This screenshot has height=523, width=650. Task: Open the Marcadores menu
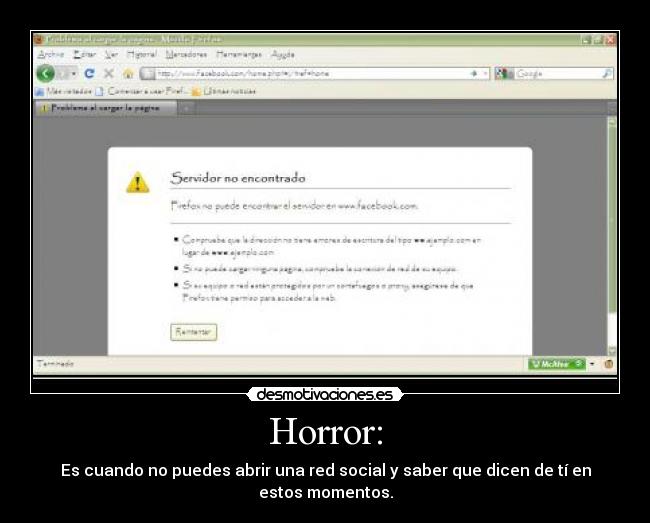pos(186,54)
